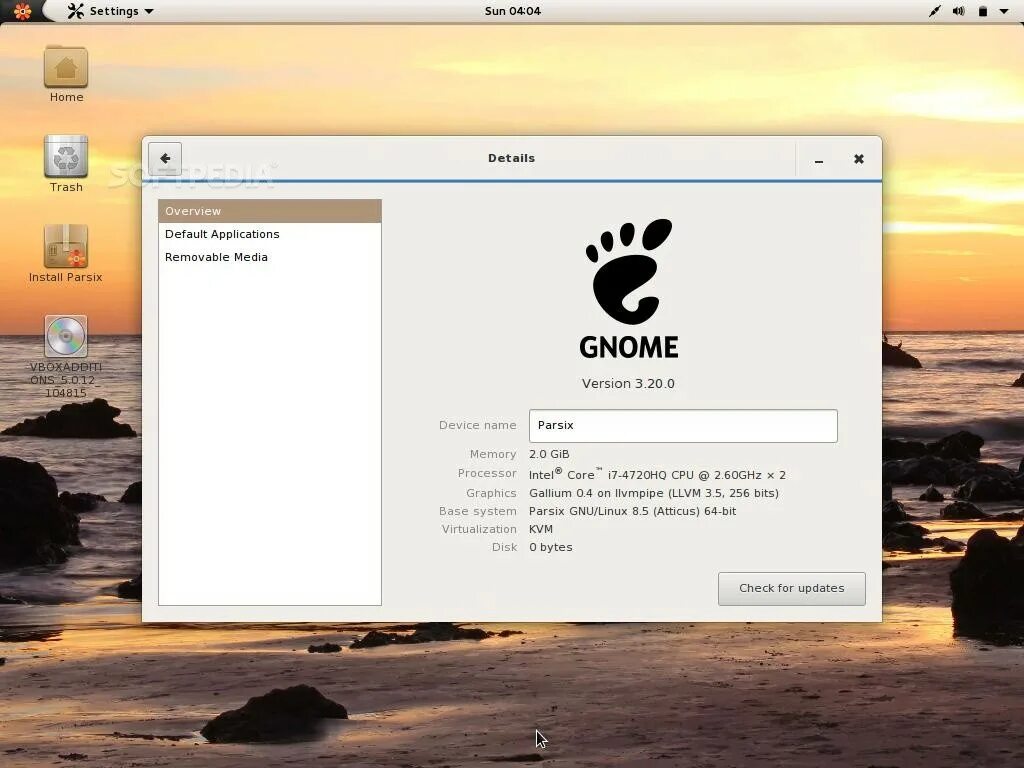The image size is (1024, 768).
Task: Click the Details window title
Action: [511, 158]
